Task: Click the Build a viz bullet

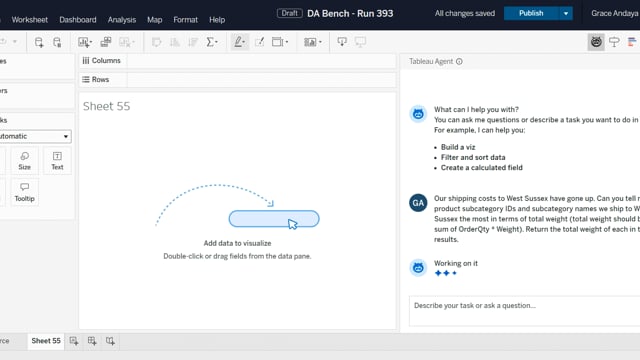Action: click(x=458, y=147)
